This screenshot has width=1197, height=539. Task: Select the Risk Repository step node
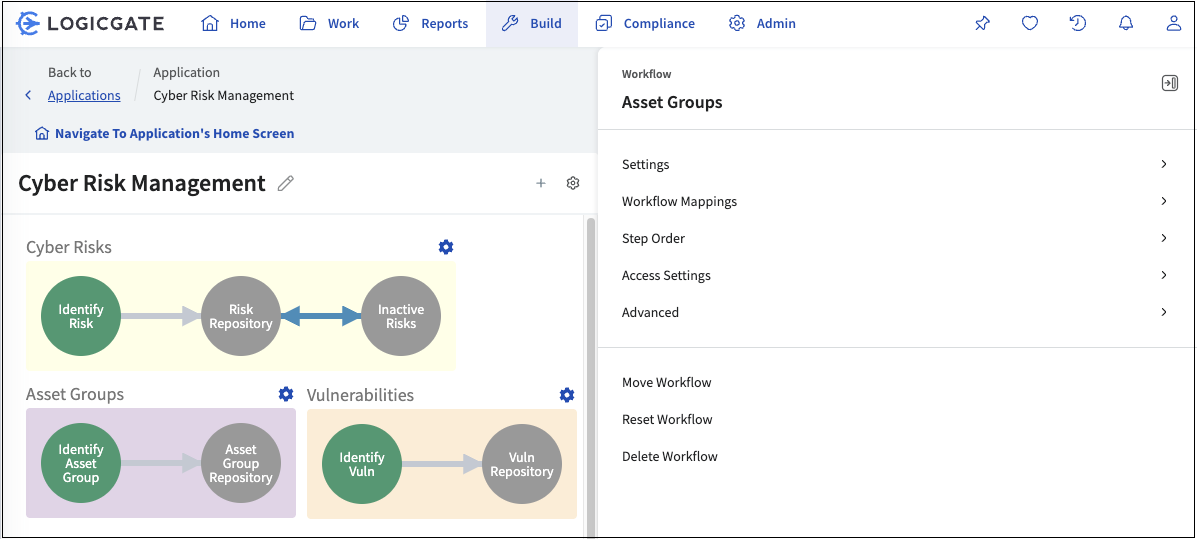[240, 316]
